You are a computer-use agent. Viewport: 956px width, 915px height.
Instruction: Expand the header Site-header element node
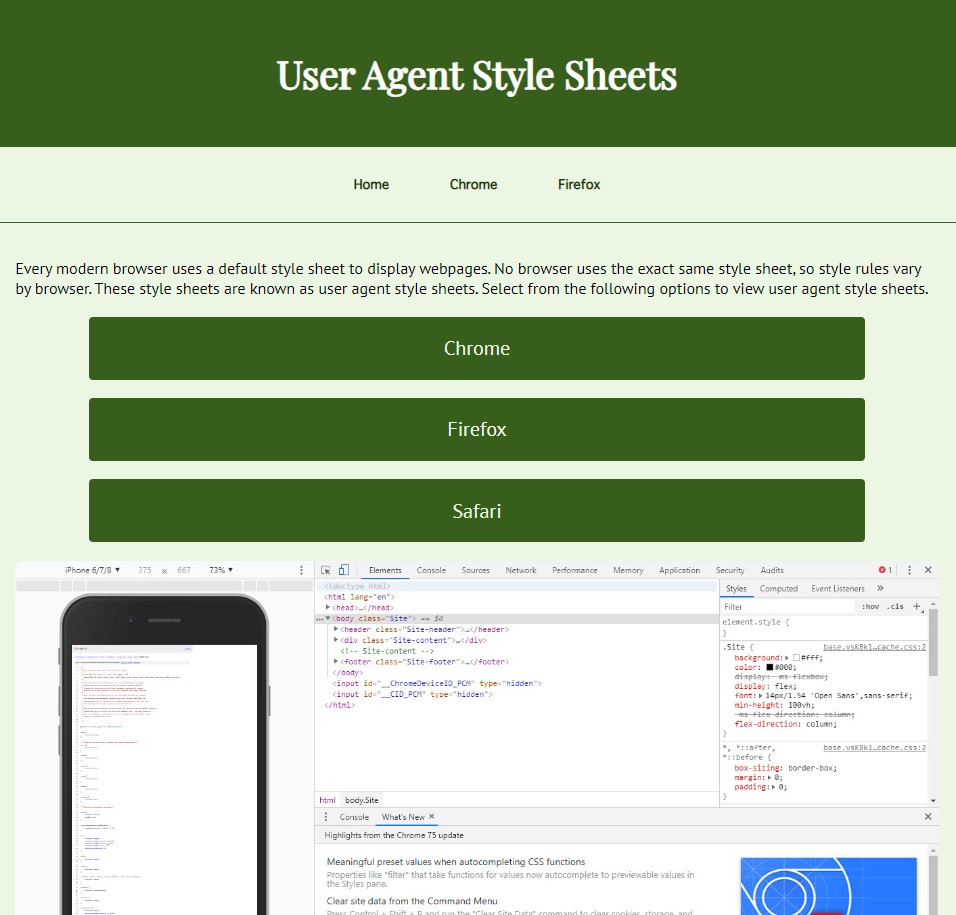(336, 629)
